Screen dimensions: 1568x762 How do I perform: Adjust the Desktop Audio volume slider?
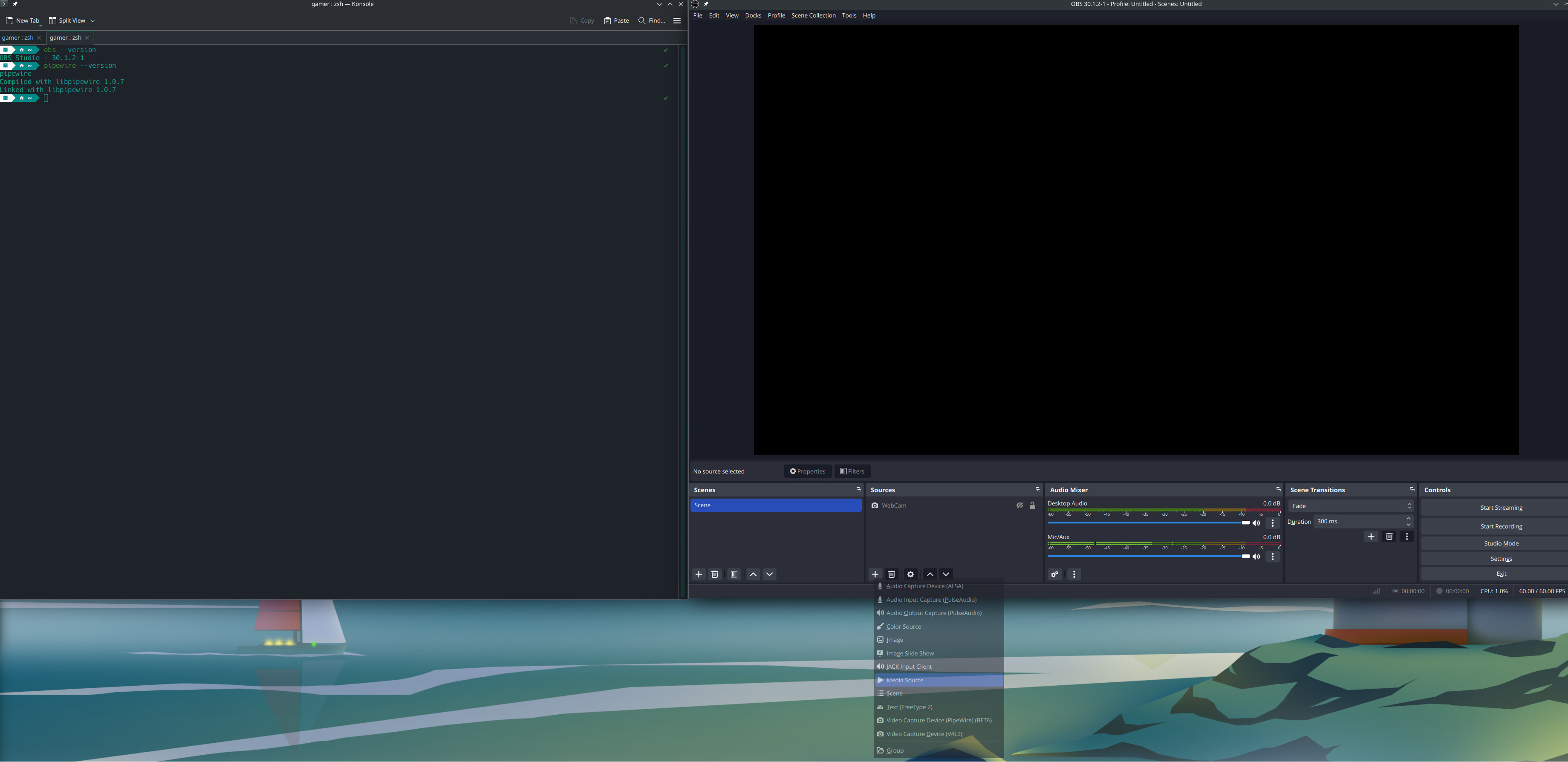[x=1246, y=523]
